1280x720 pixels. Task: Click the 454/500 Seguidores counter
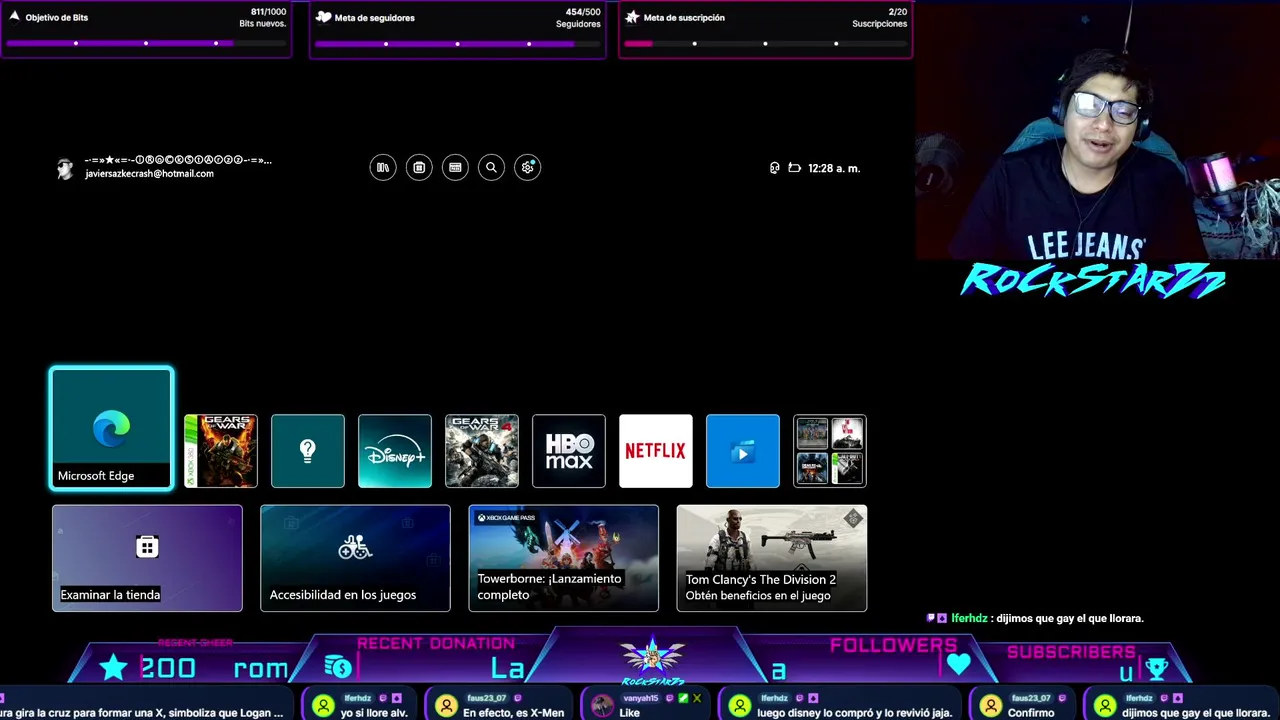pyautogui.click(x=578, y=18)
